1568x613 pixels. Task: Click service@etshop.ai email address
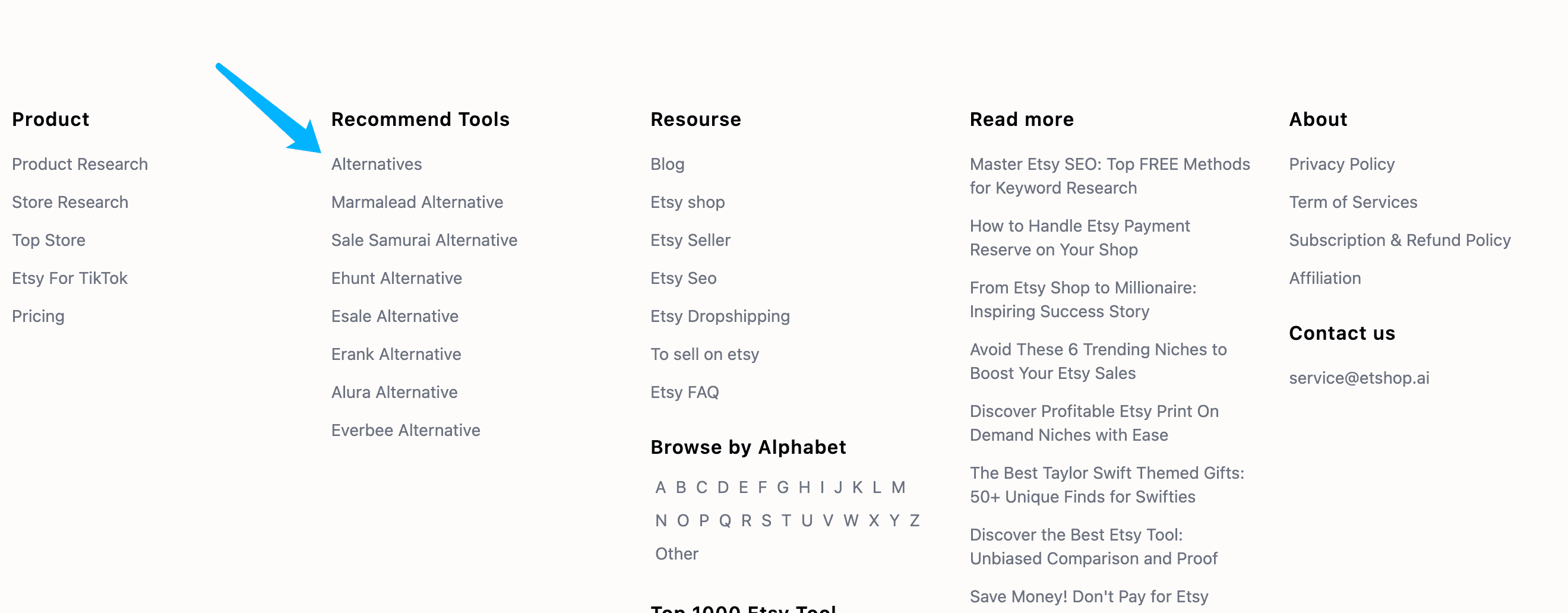[x=1358, y=378]
